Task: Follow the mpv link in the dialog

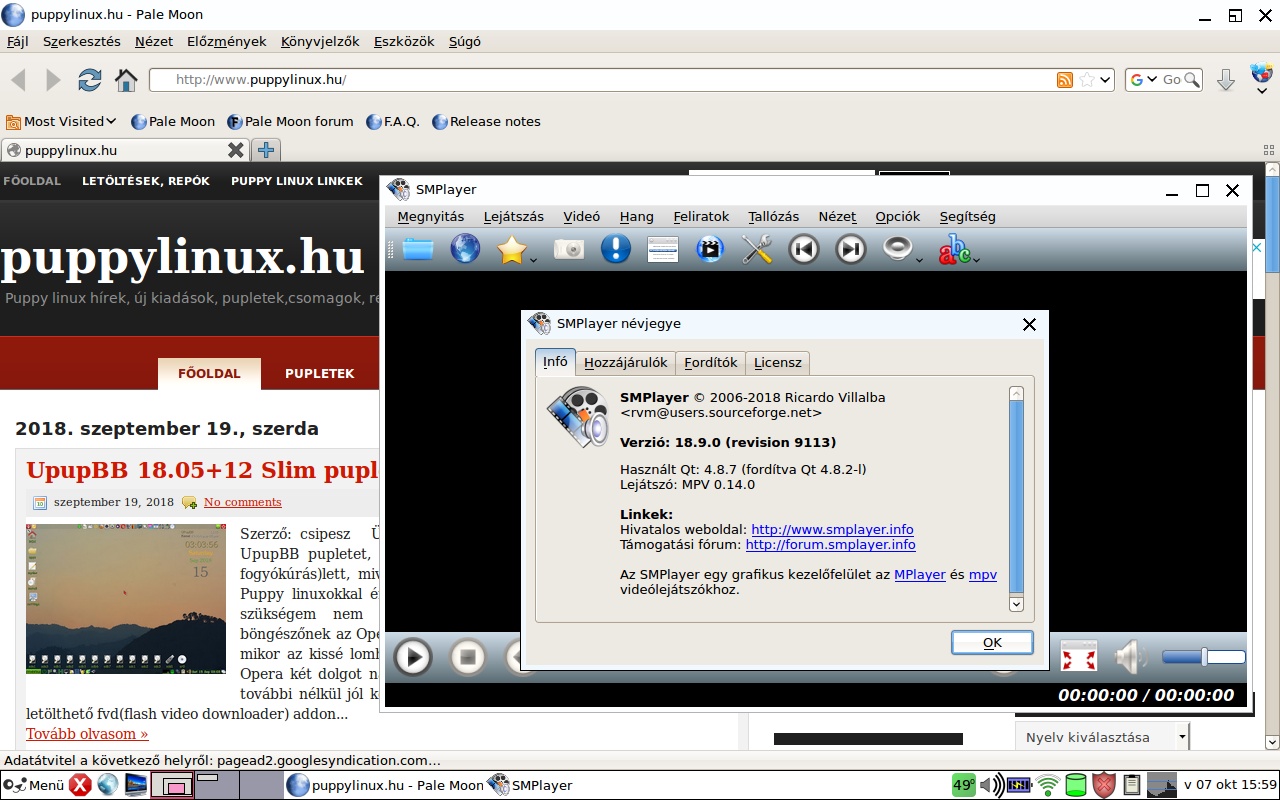Action: pyautogui.click(x=983, y=574)
